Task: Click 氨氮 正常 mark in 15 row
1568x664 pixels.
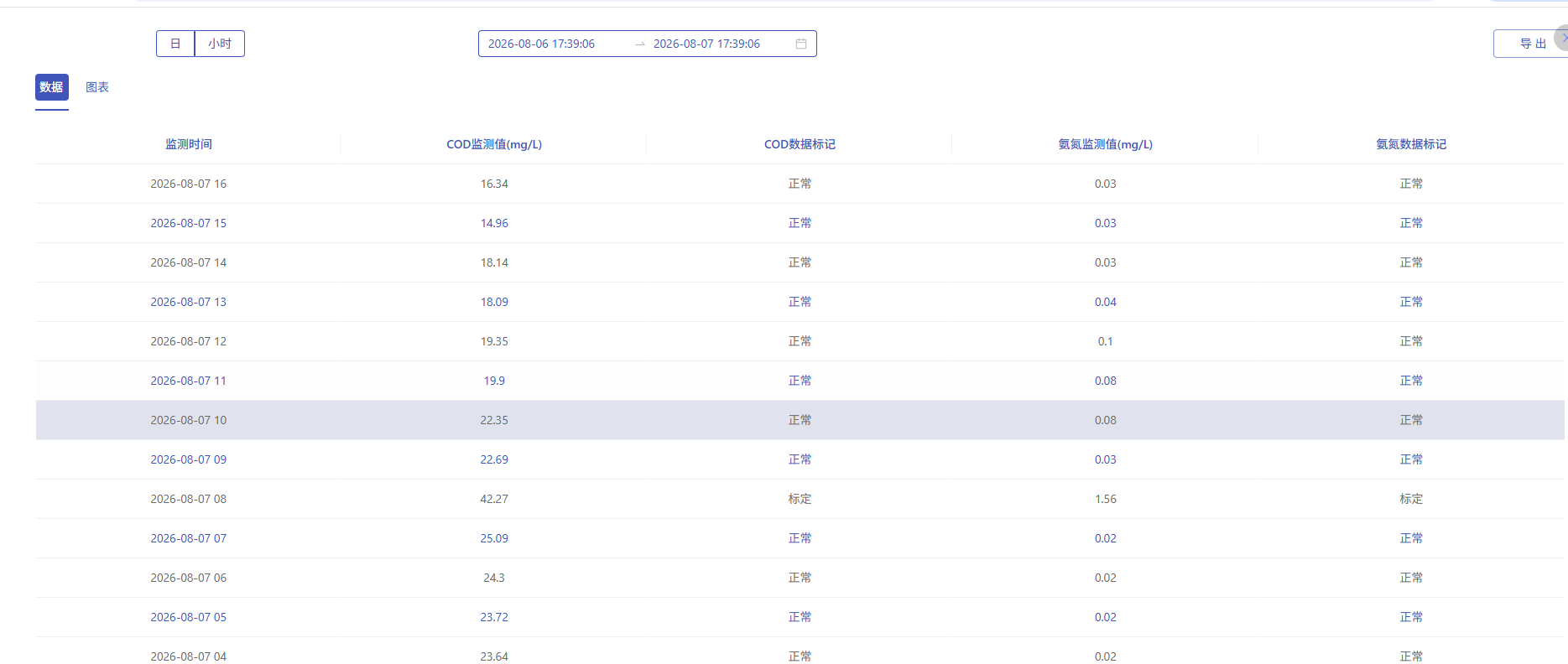Action: pyautogui.click(x=1411, y=223)
